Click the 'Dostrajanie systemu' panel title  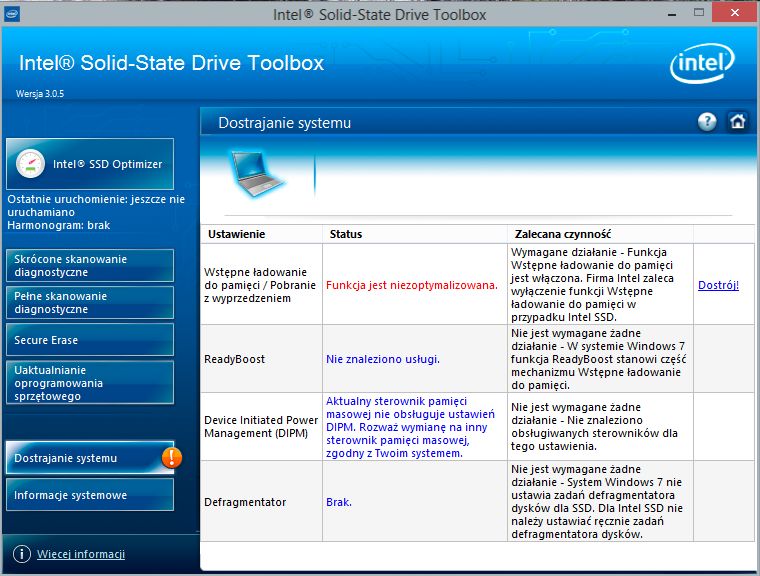pyautogui.click(x=285, y=123)
